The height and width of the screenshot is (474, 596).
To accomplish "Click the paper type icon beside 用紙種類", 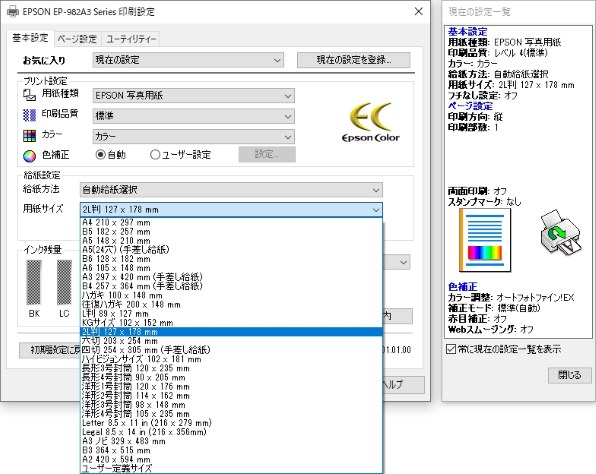I will pyautogui.click(x=29, y=95).
